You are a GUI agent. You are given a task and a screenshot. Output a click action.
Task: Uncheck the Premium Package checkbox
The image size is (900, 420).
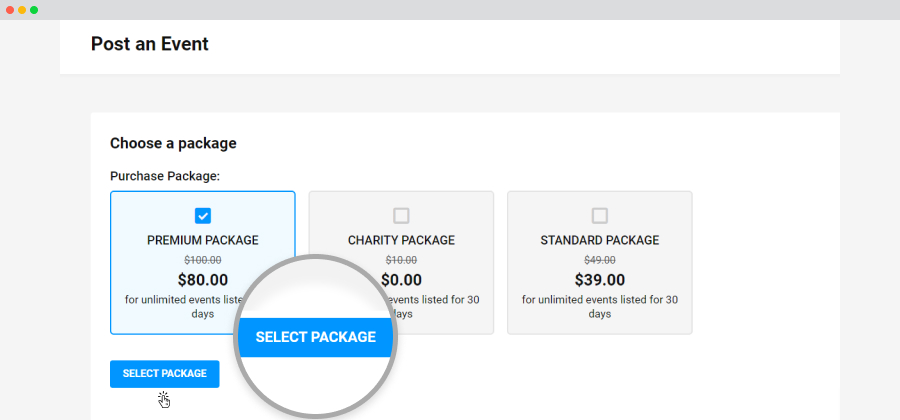click(x=203, y=216)
